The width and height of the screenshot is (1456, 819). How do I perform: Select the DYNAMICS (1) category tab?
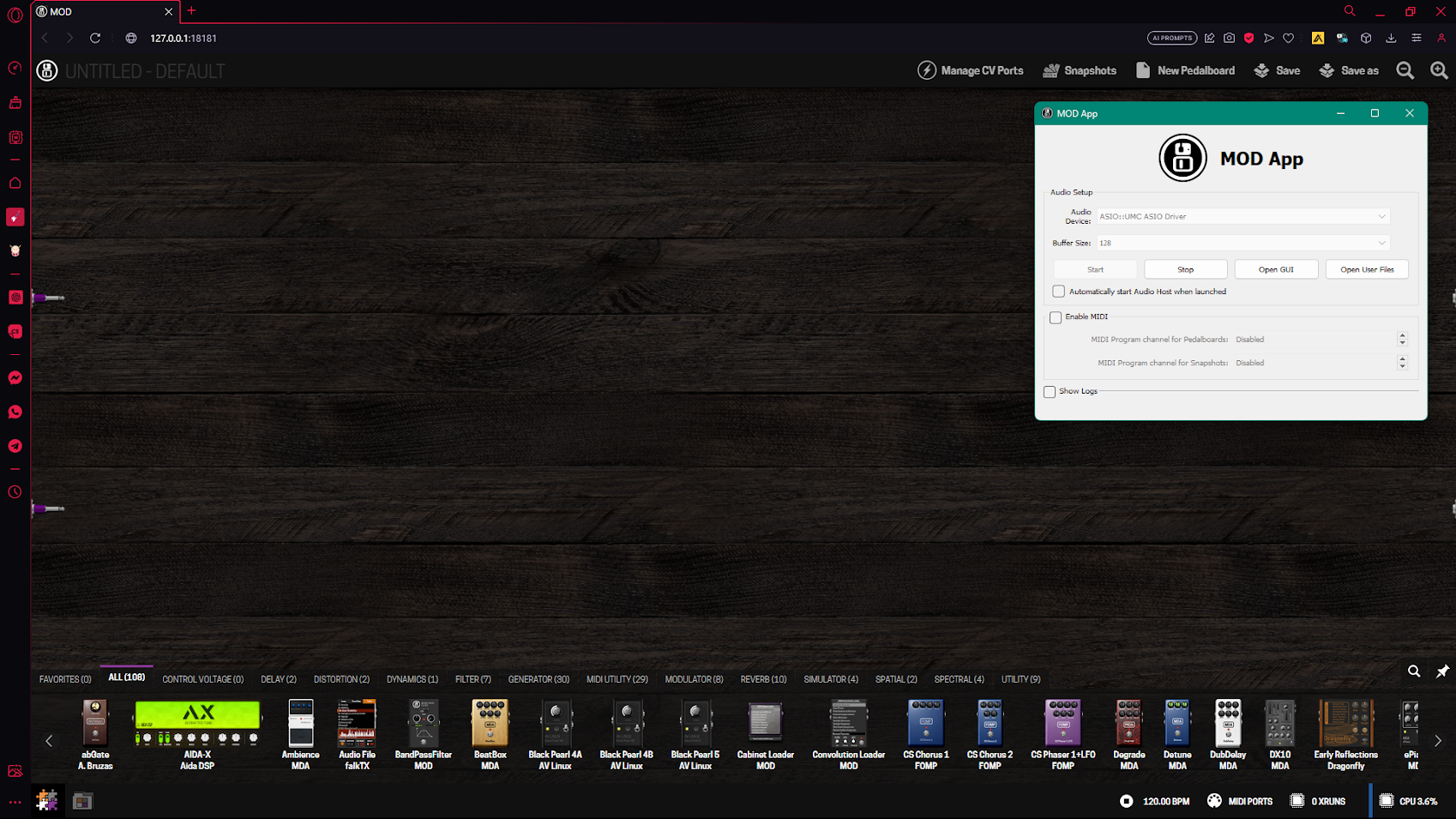point(412,679)
